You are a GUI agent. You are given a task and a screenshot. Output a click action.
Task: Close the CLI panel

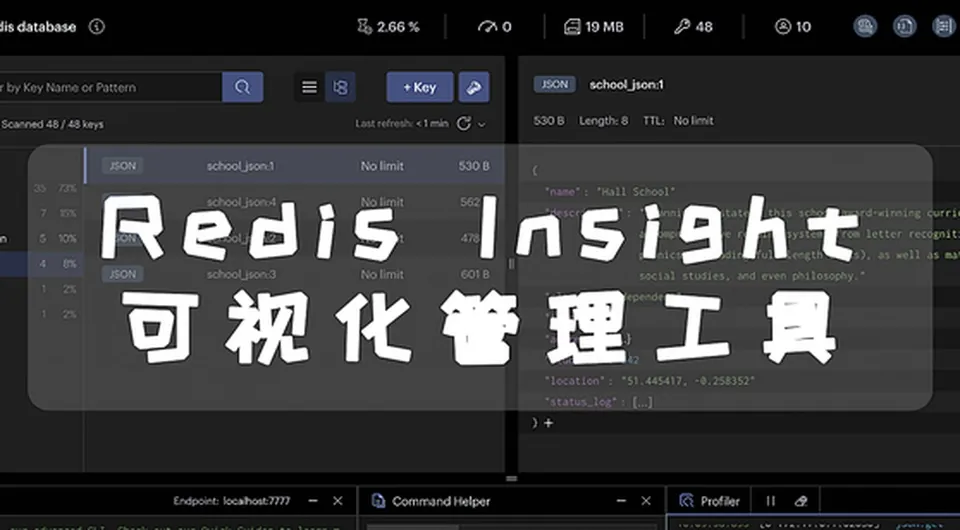[337, 501]
